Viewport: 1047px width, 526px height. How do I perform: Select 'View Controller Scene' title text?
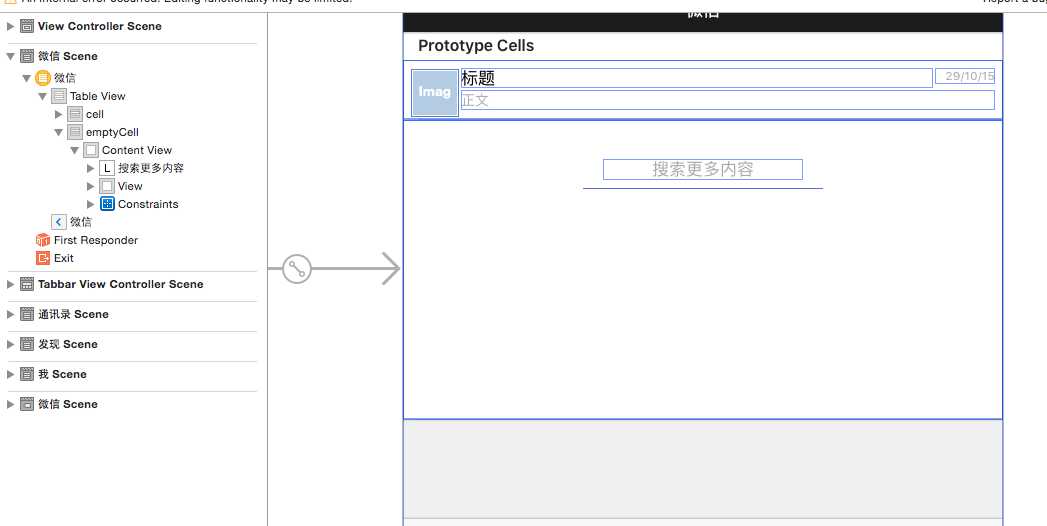[x=99, y=26]
